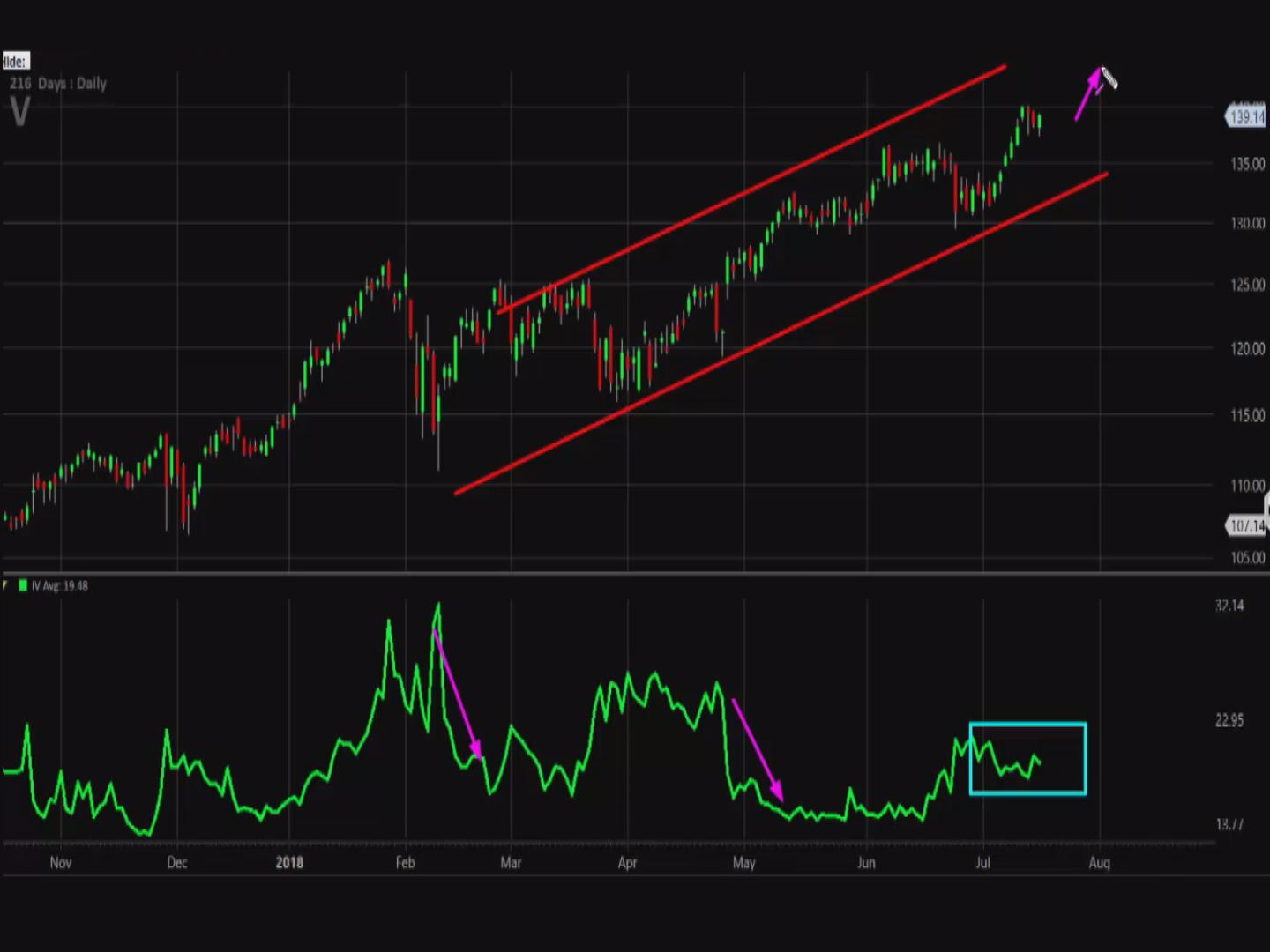The width and height of the screenshot is (1270, 952).
Task: Click the green IV Avg color square
Action: [23, 585]
